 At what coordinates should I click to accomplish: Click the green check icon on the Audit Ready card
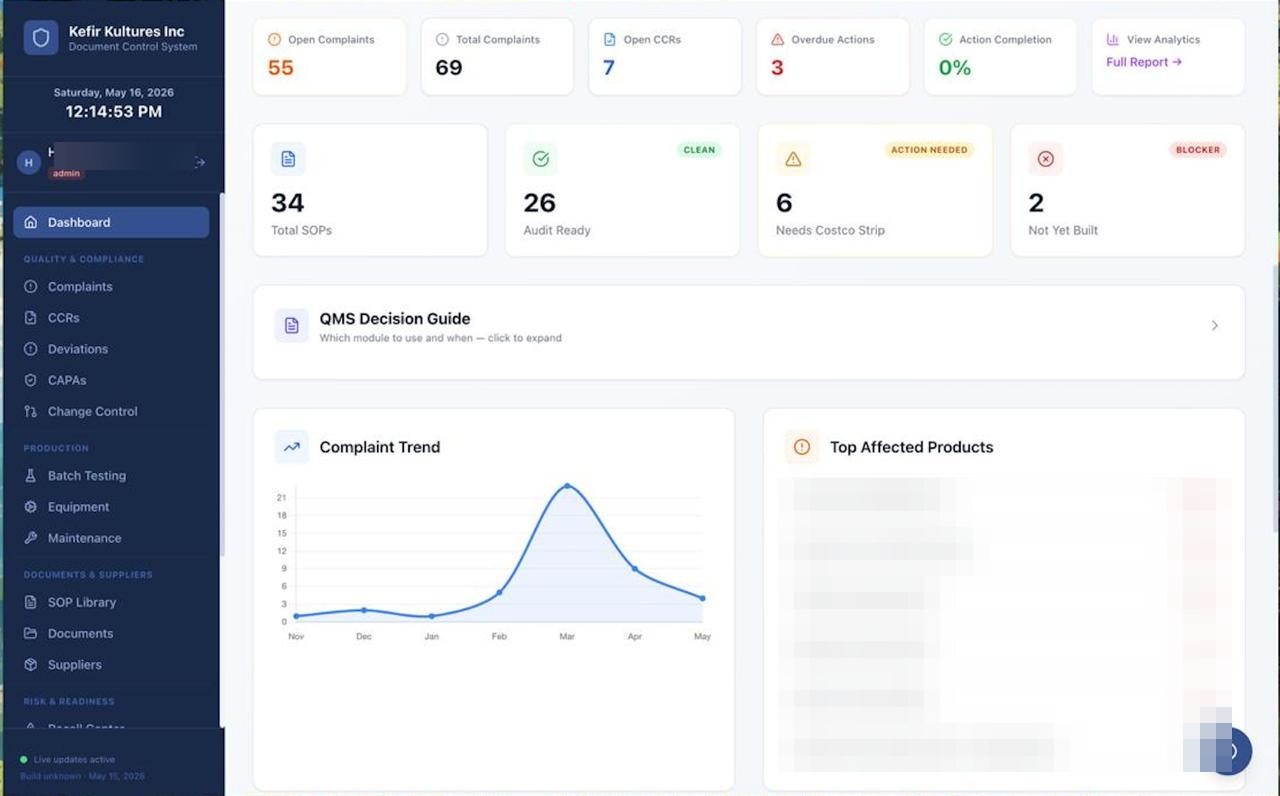[x=541, y=159]
